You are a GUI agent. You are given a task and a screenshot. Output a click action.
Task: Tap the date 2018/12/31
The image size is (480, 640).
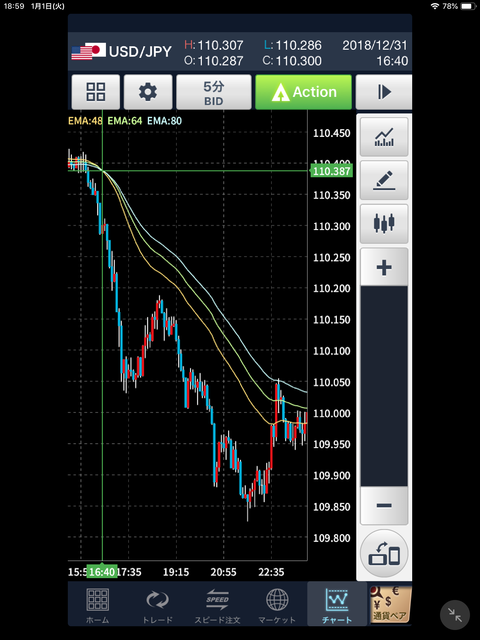click(375, 45)
